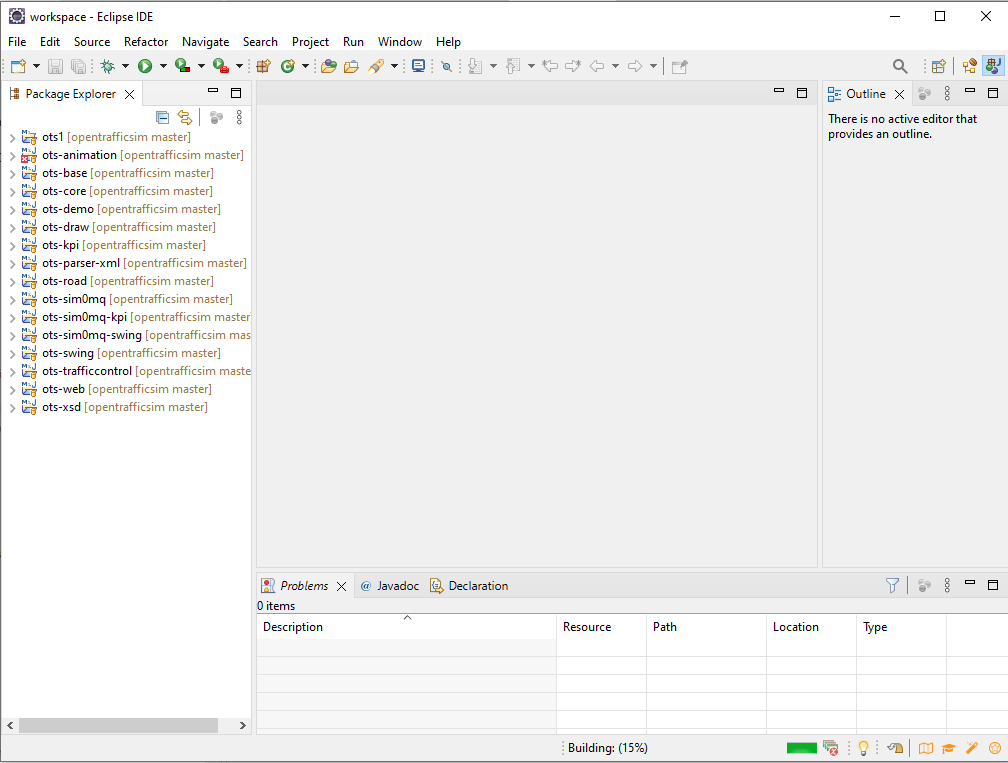Click the Open Task folder icon

pos(351,66)
